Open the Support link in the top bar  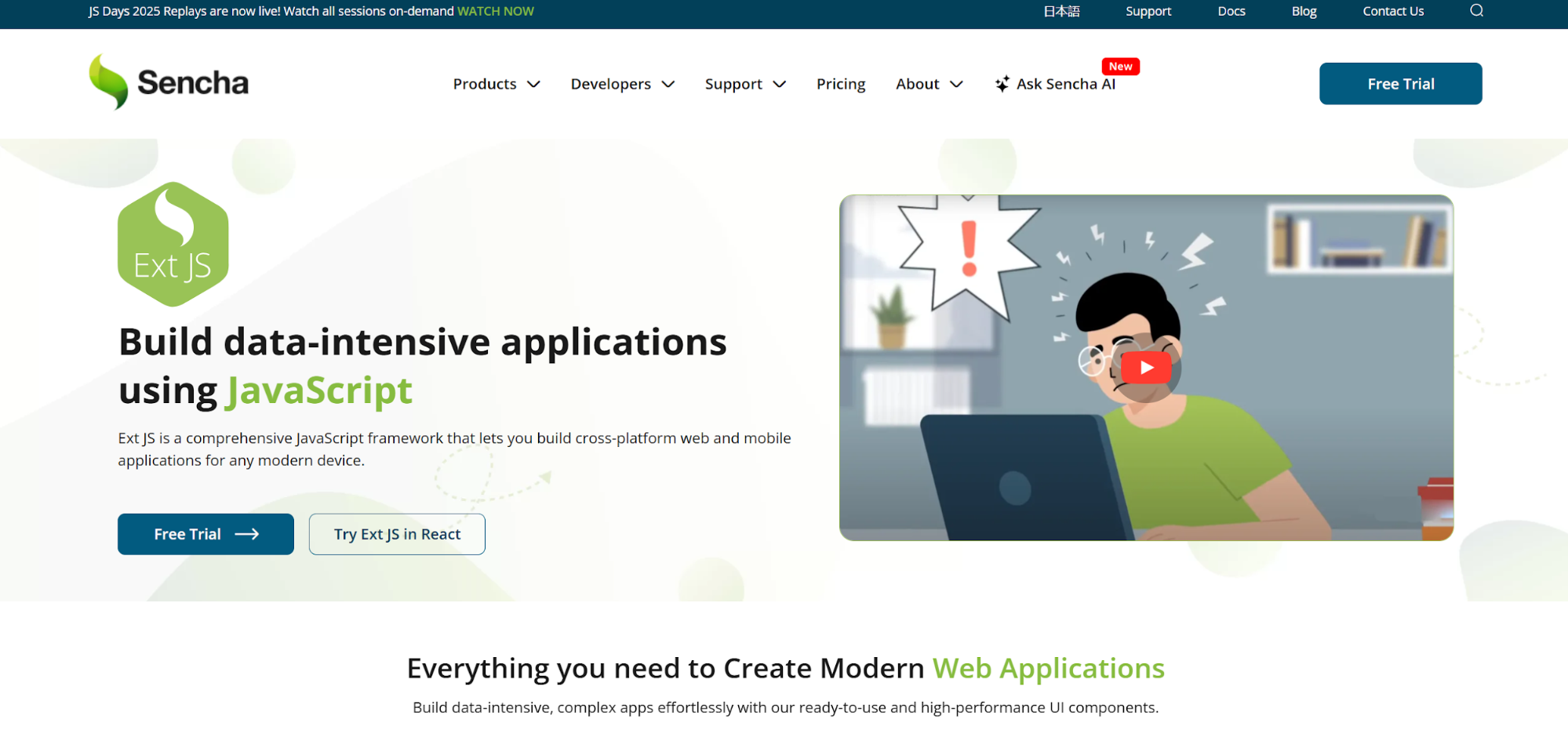[x=1148, y=11]
